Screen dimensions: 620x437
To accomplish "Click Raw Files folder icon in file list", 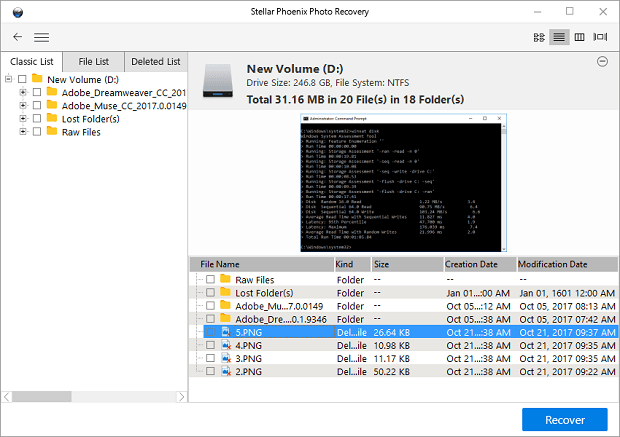I will (x=225, y=278).
